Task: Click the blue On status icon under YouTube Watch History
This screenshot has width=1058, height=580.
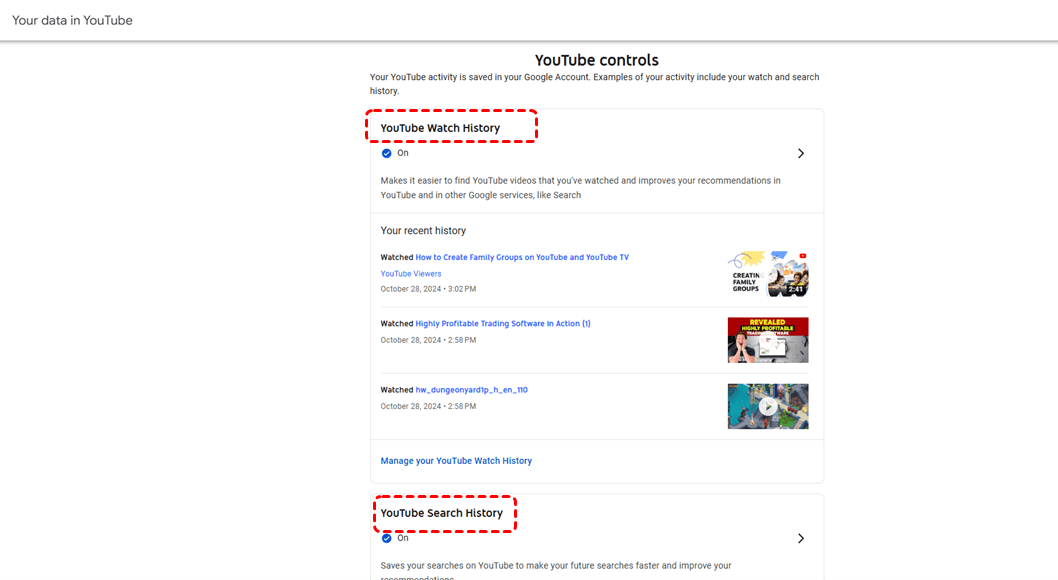Action: 387,153
